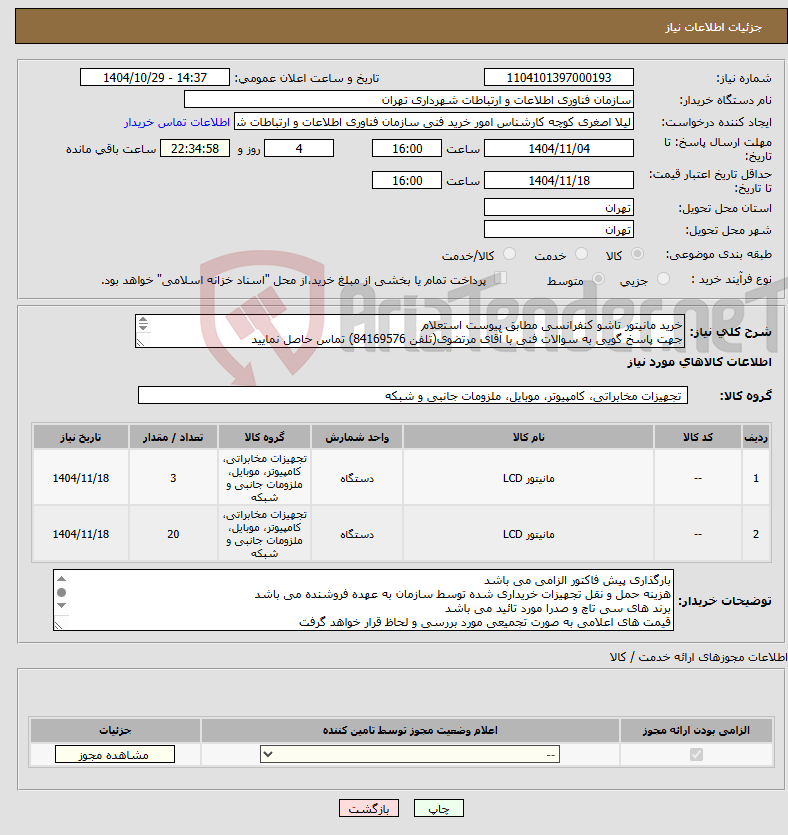
Task: Click the description resize handle corner
Action: click(140, 343)
